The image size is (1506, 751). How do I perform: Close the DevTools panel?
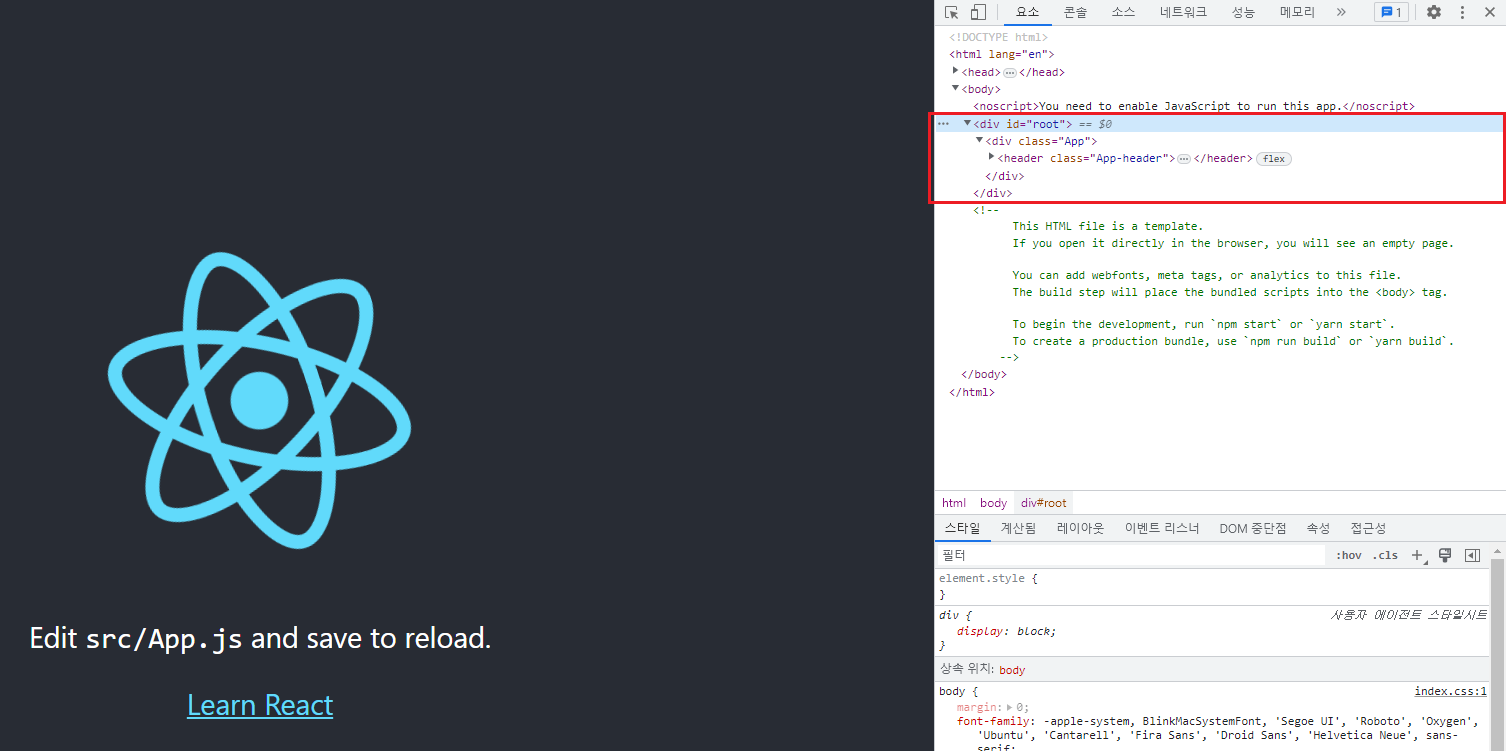(1489, 12)
